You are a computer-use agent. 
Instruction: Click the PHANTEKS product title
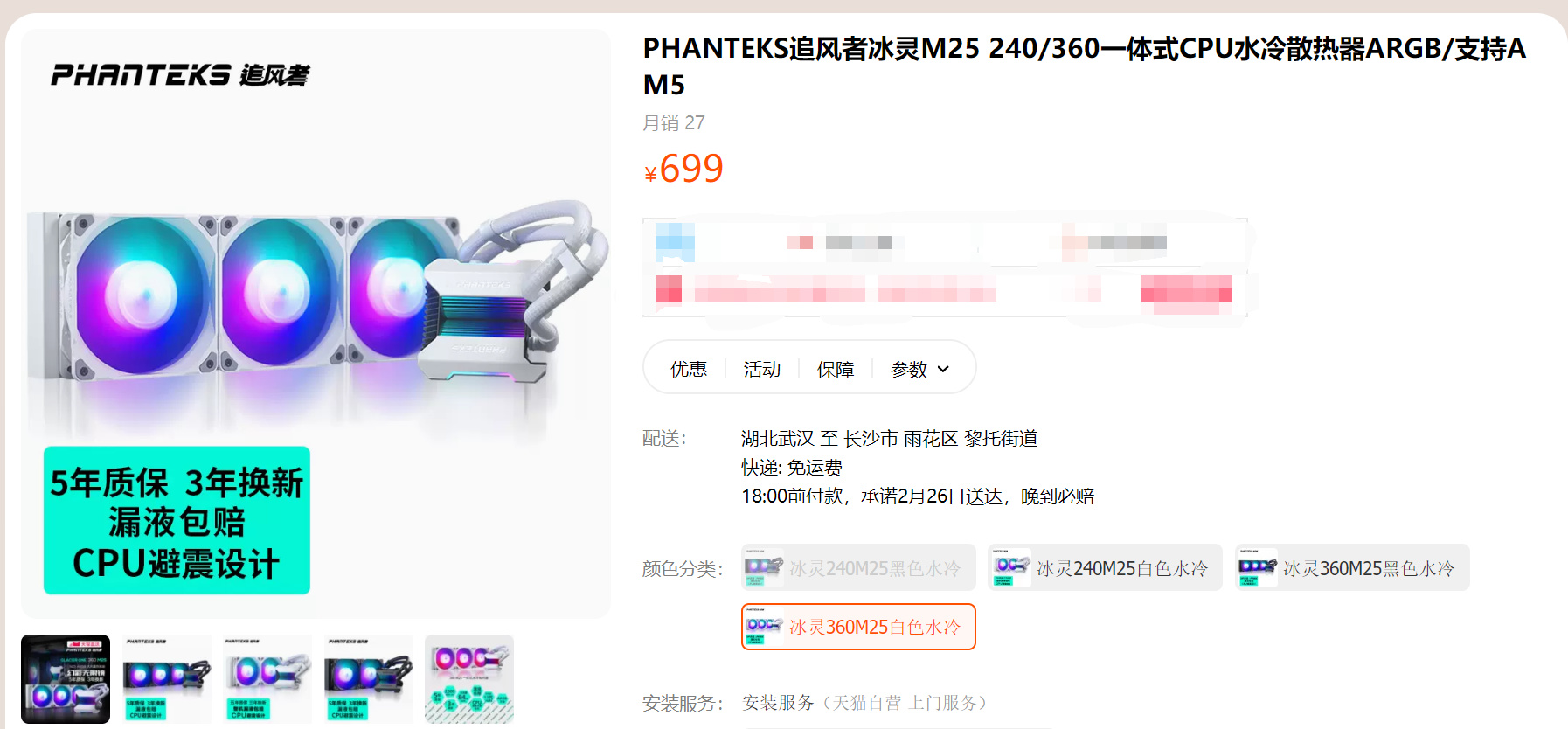click(x=1085, y=66)
